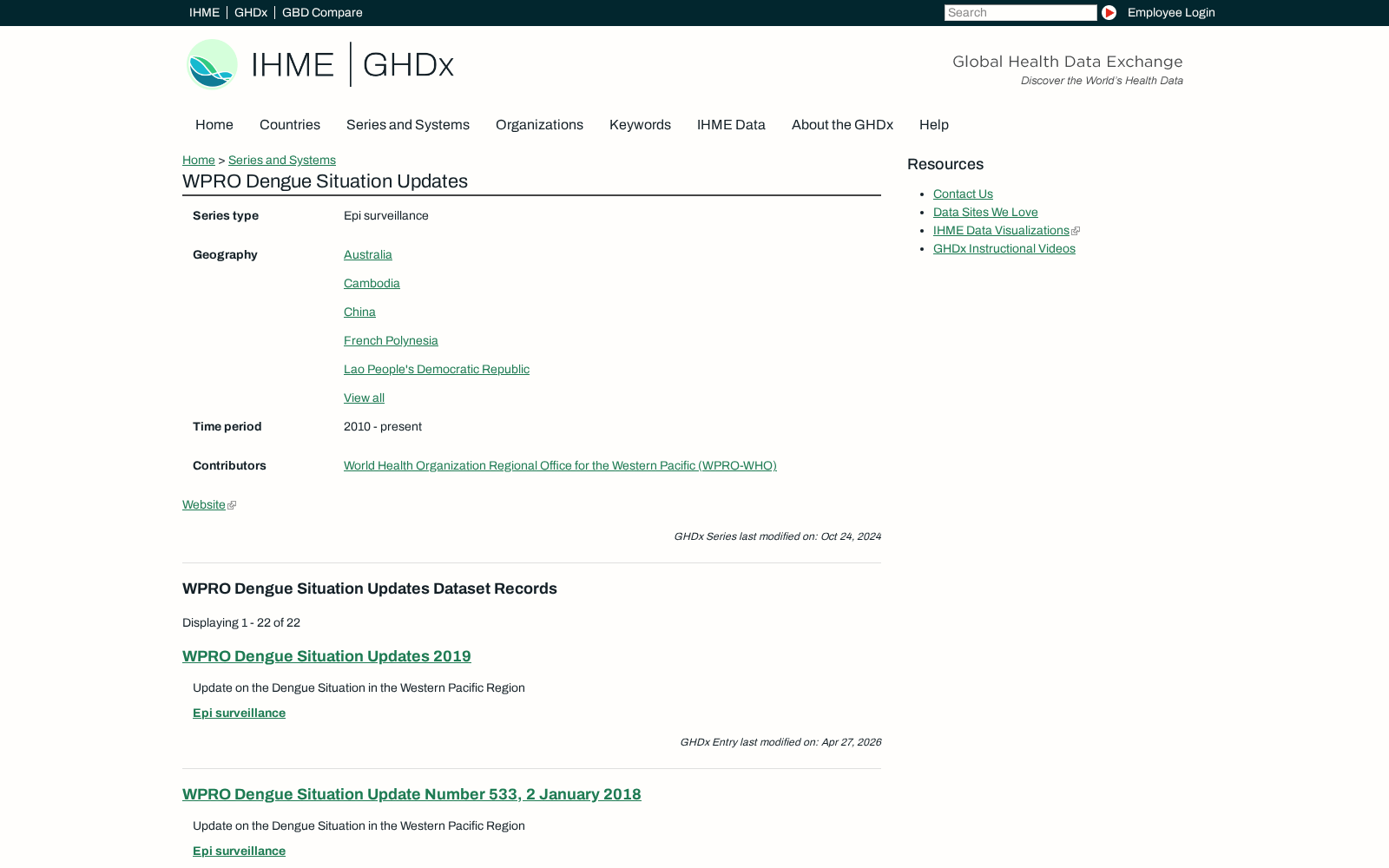
Task: Click the 'Resources' sidebar heading
Action: click(x=945, y=165)
